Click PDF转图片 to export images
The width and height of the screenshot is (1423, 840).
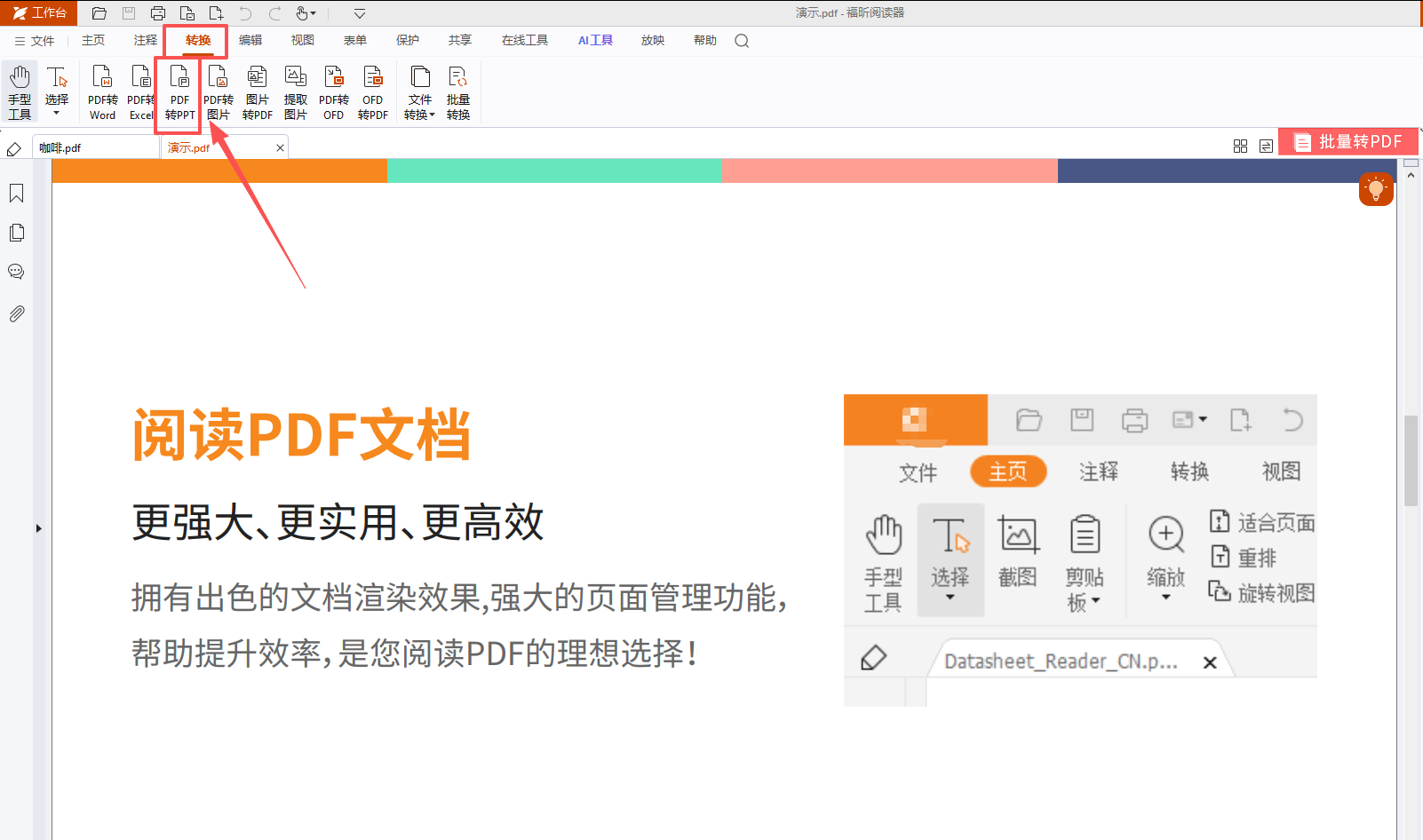219,92
